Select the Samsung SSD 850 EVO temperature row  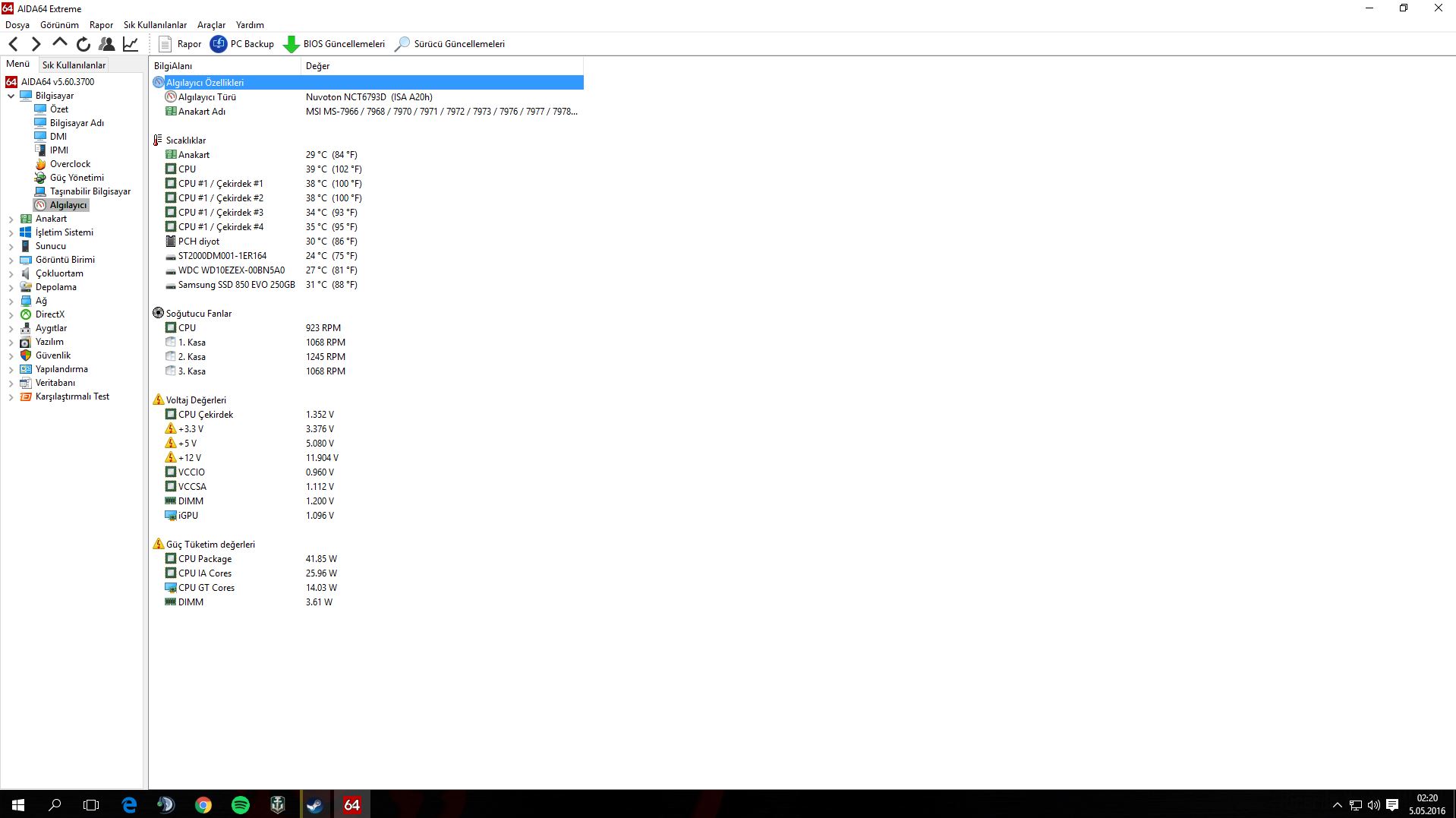tap(367, 285)
